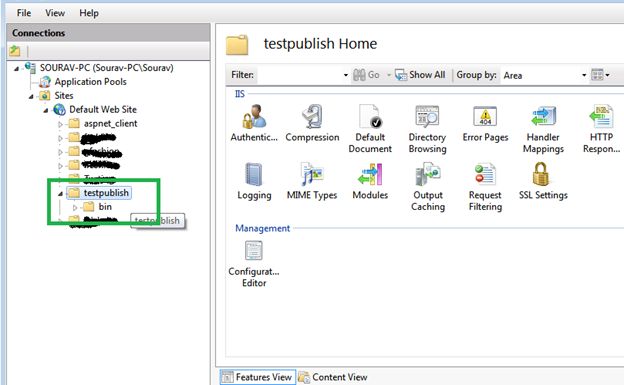Collapse the SOURAV-PC server node
The height and width of the screenshot is (385, 624).
[x=16, y=69]
